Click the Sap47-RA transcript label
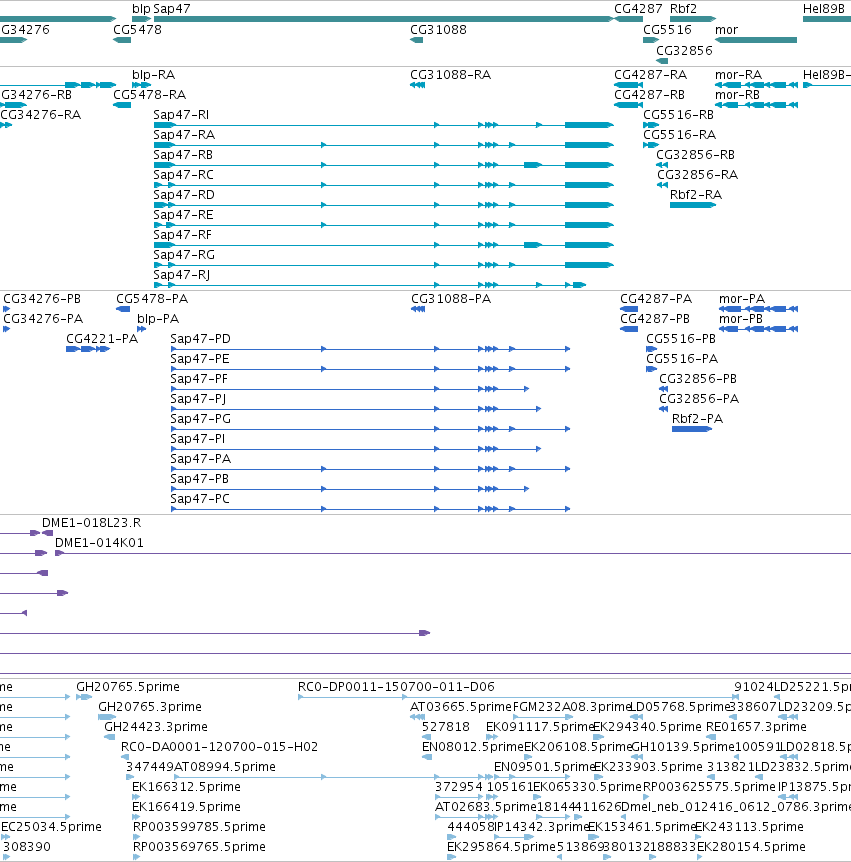This screenshot has height=862, width=851. tap(184, 135)
